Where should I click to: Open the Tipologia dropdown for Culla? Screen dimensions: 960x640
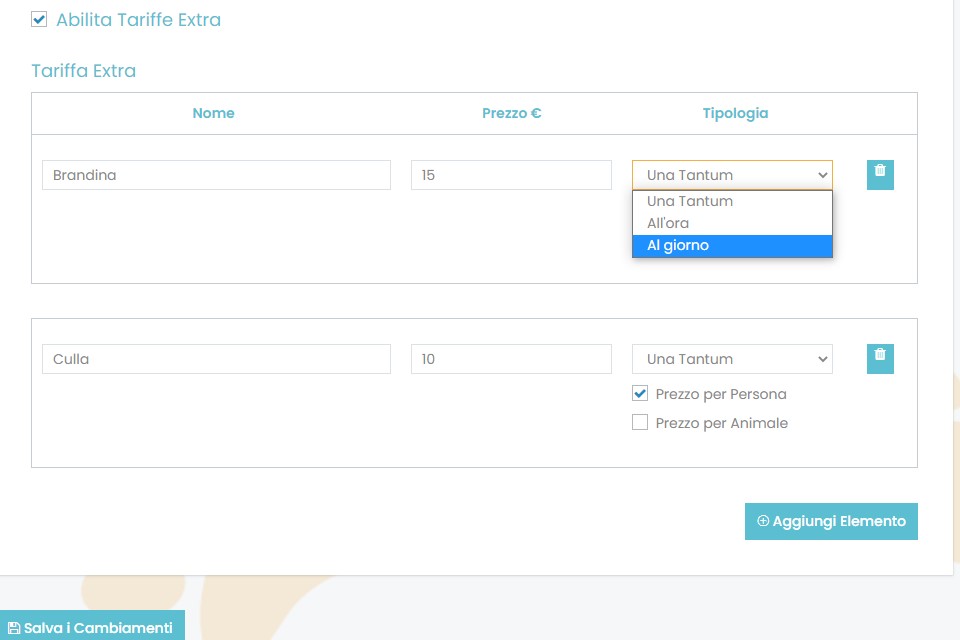[x=731, y=359]
